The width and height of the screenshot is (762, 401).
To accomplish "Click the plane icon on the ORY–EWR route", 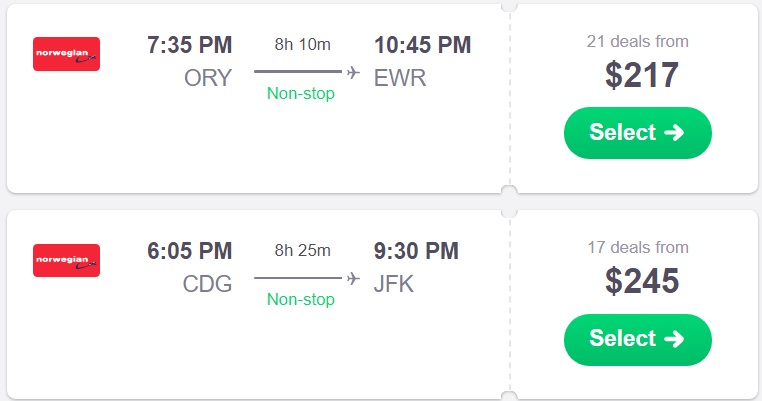I will click(x=353, y=72).
